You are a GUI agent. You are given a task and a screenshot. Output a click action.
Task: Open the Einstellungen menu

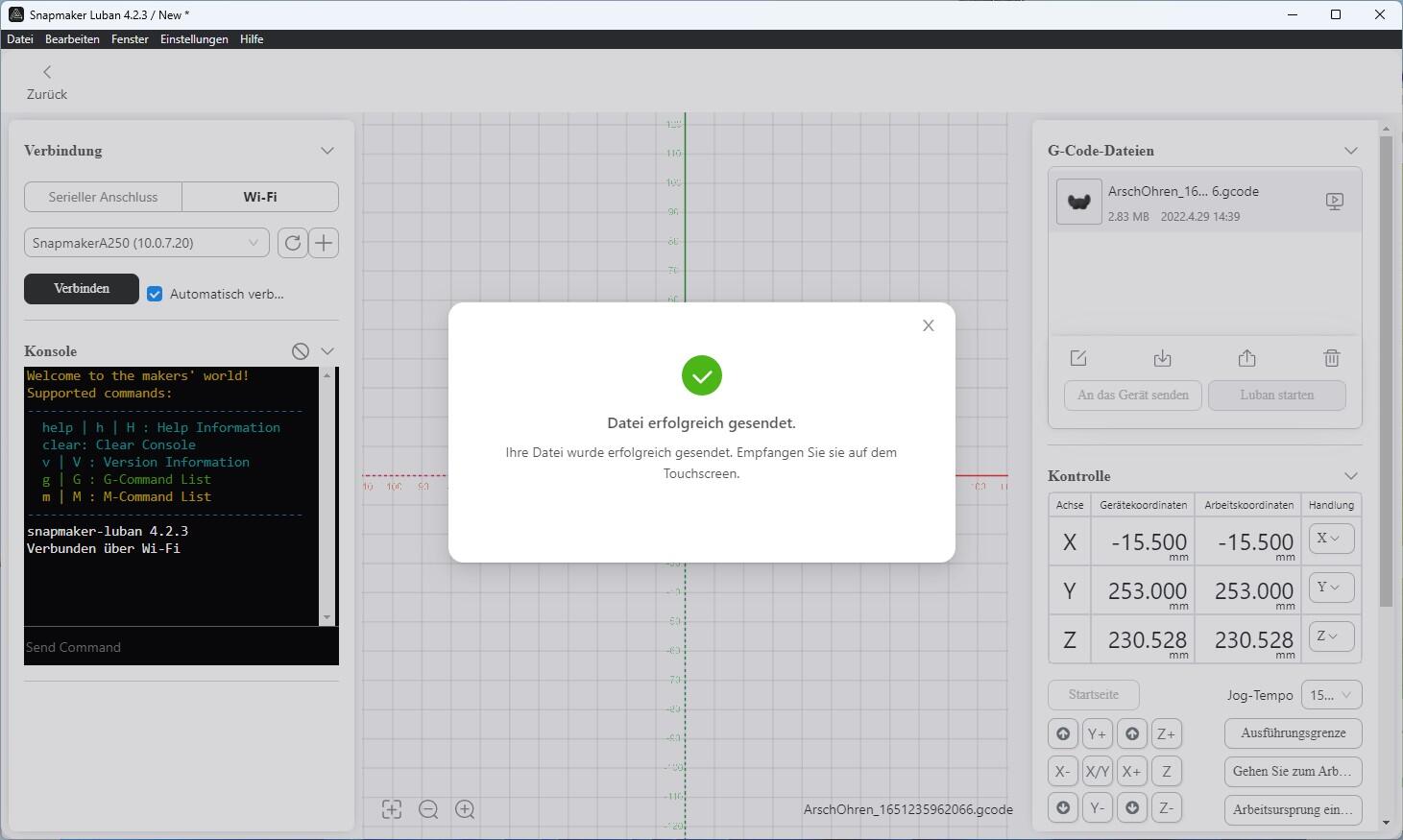[194, 39]
